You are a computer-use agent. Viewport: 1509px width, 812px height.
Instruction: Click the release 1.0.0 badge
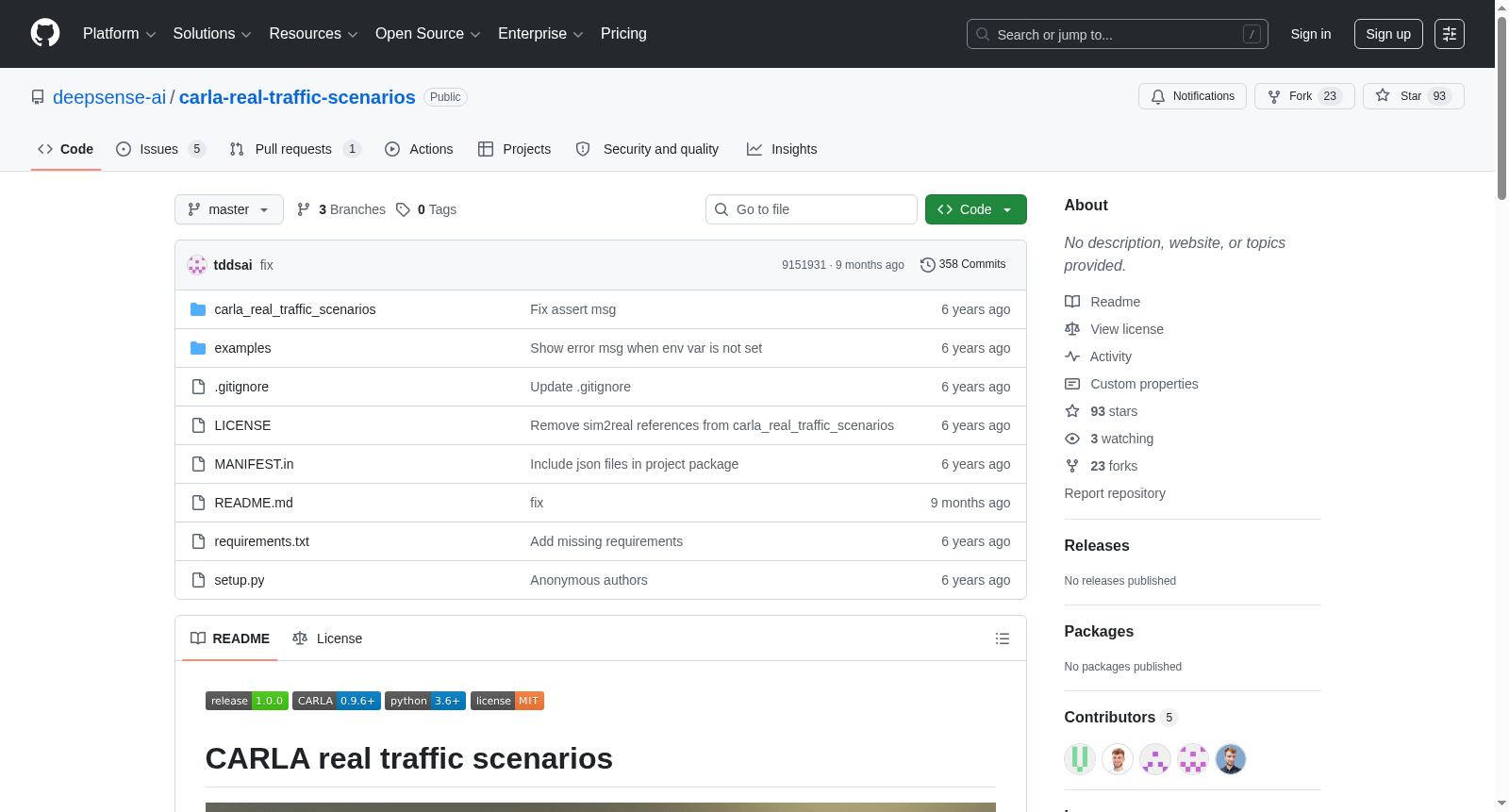tap(247, 701)
